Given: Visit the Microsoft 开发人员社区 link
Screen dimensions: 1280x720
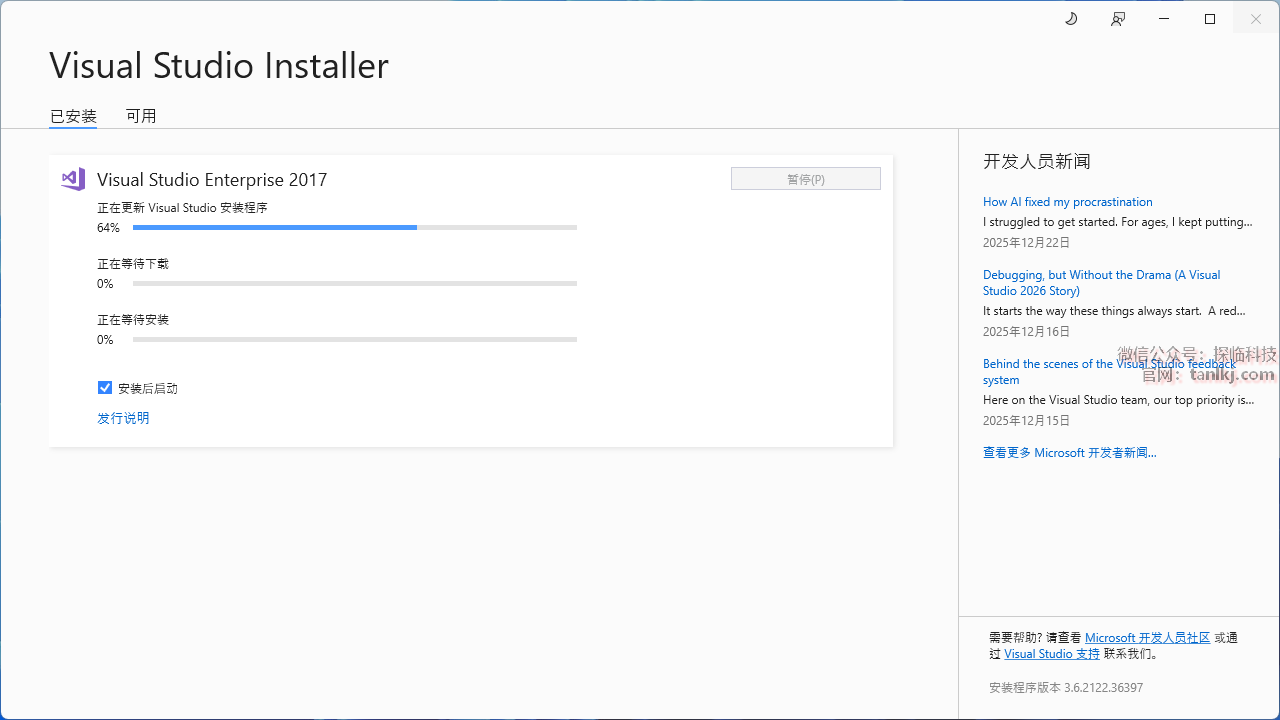Looking at the screenshot, I should click(x=1147, y=638).
